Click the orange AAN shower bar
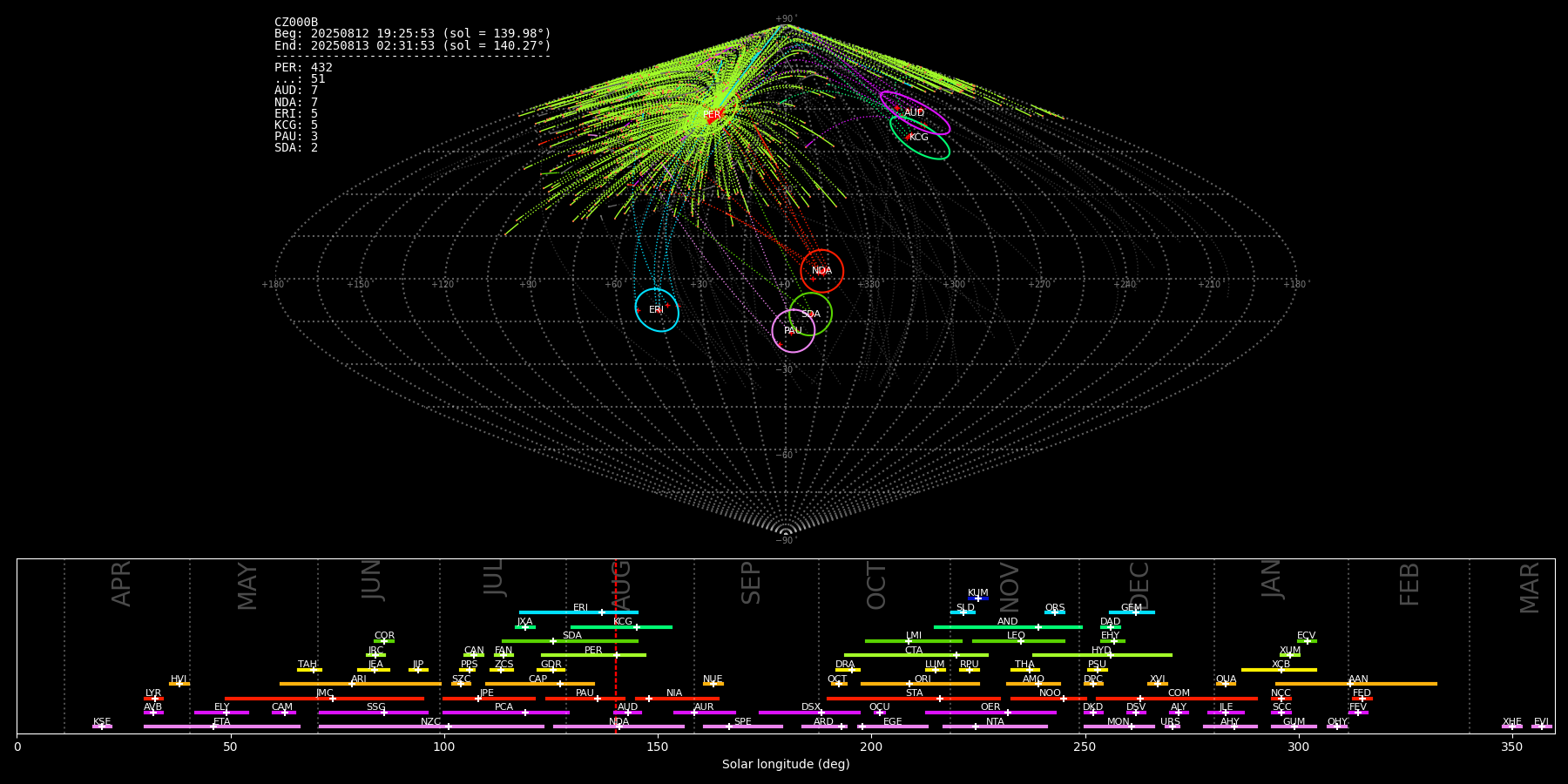1568x784 pixels. point(1356,684)
